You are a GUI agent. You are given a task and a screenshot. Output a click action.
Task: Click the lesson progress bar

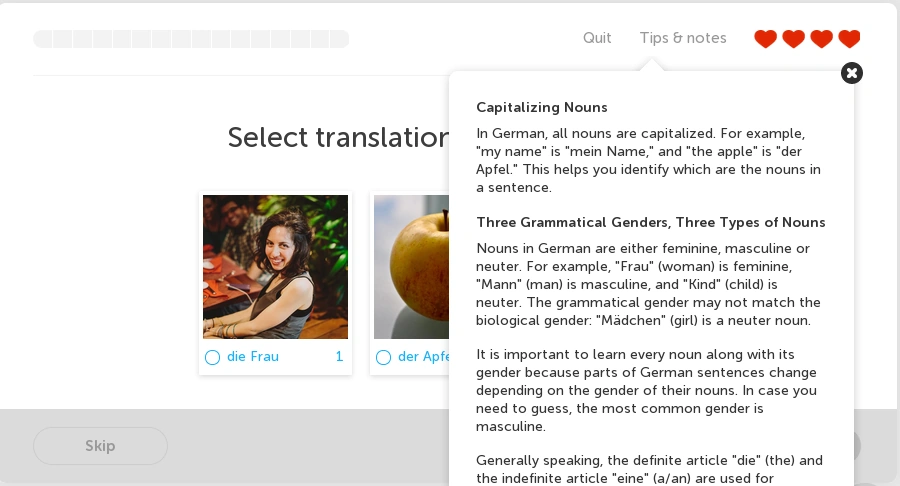tap(191, 39)
